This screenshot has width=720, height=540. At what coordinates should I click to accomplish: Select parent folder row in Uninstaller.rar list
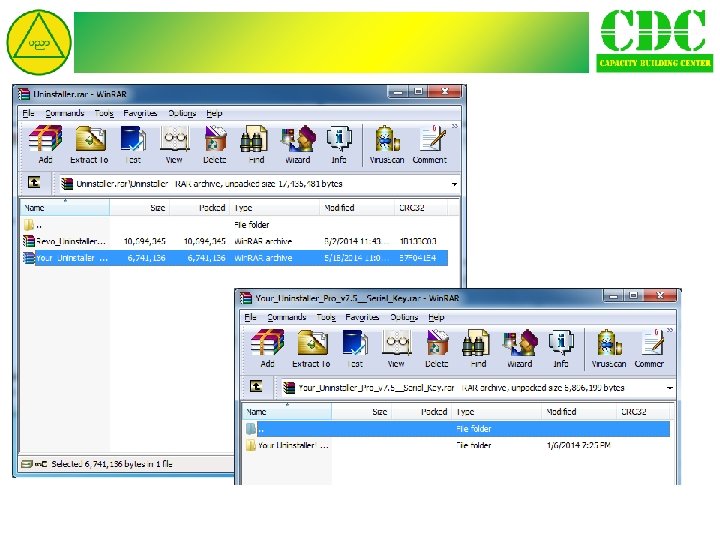coord(234,225)
